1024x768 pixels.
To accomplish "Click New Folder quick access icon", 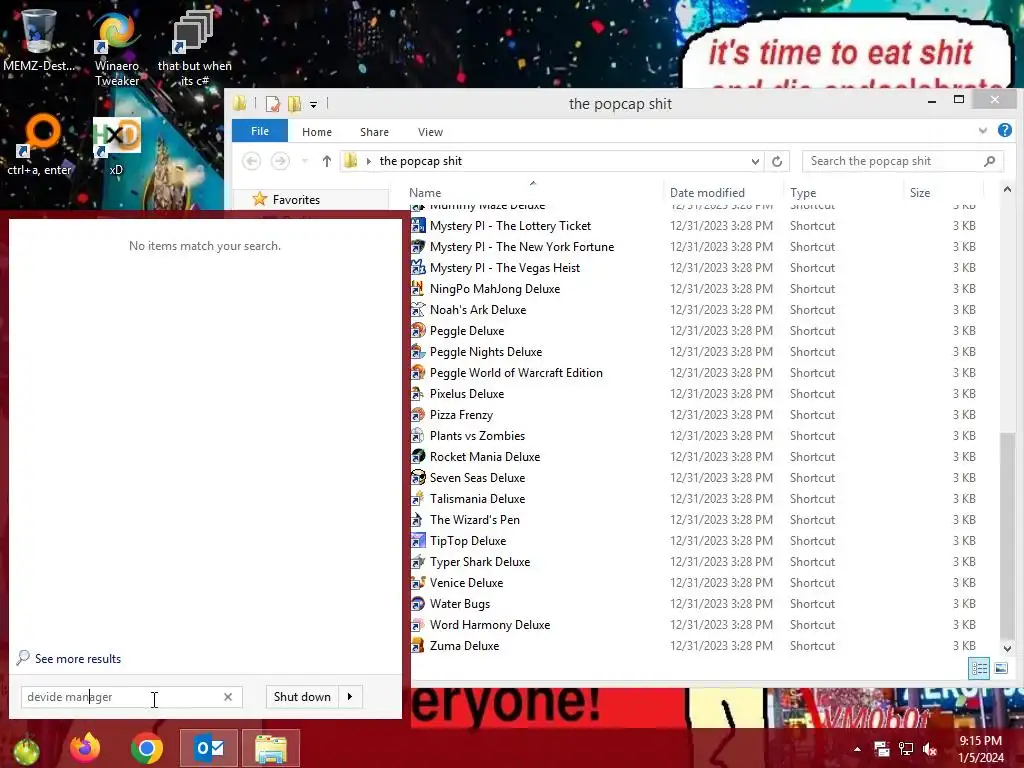I will tap(295, 104).
